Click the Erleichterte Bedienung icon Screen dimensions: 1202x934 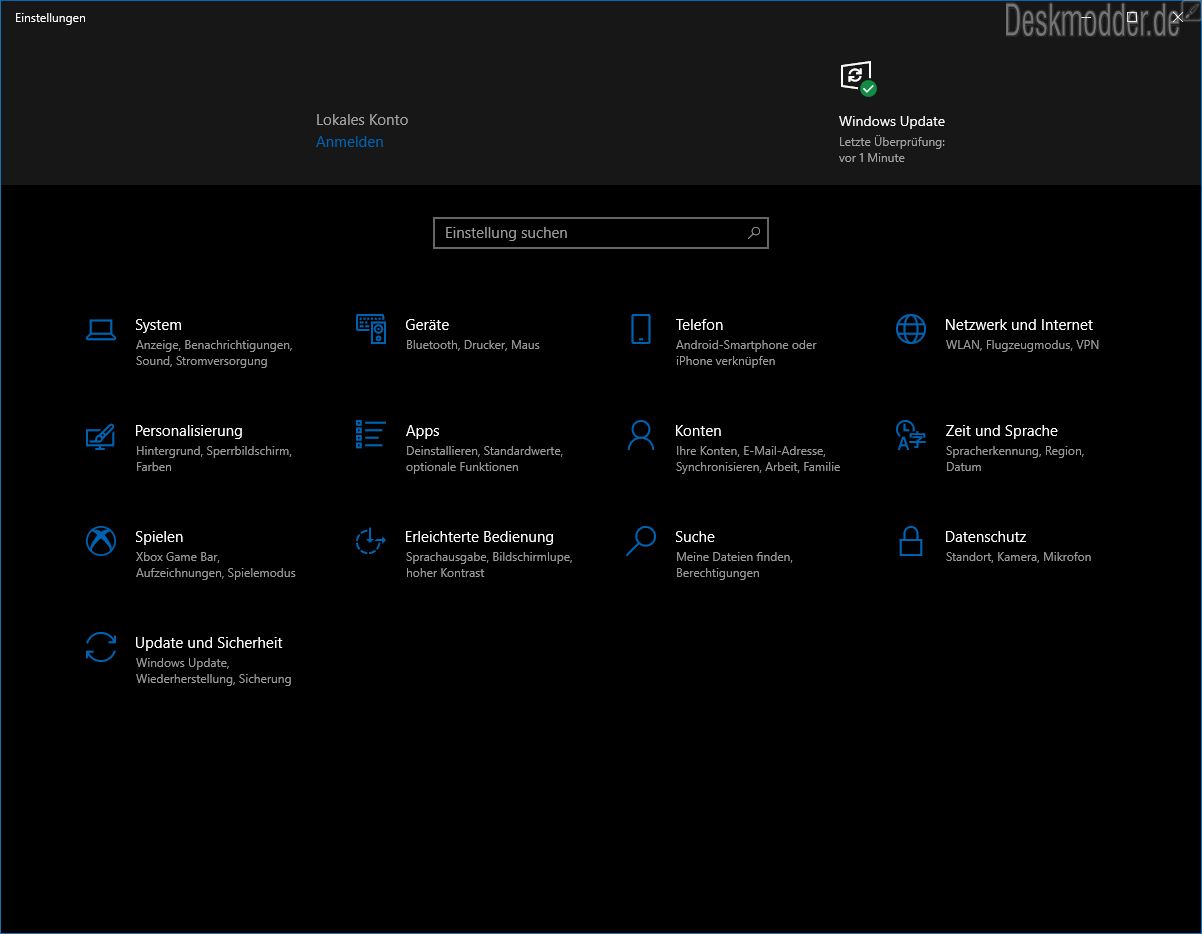(x=371, y=541)
